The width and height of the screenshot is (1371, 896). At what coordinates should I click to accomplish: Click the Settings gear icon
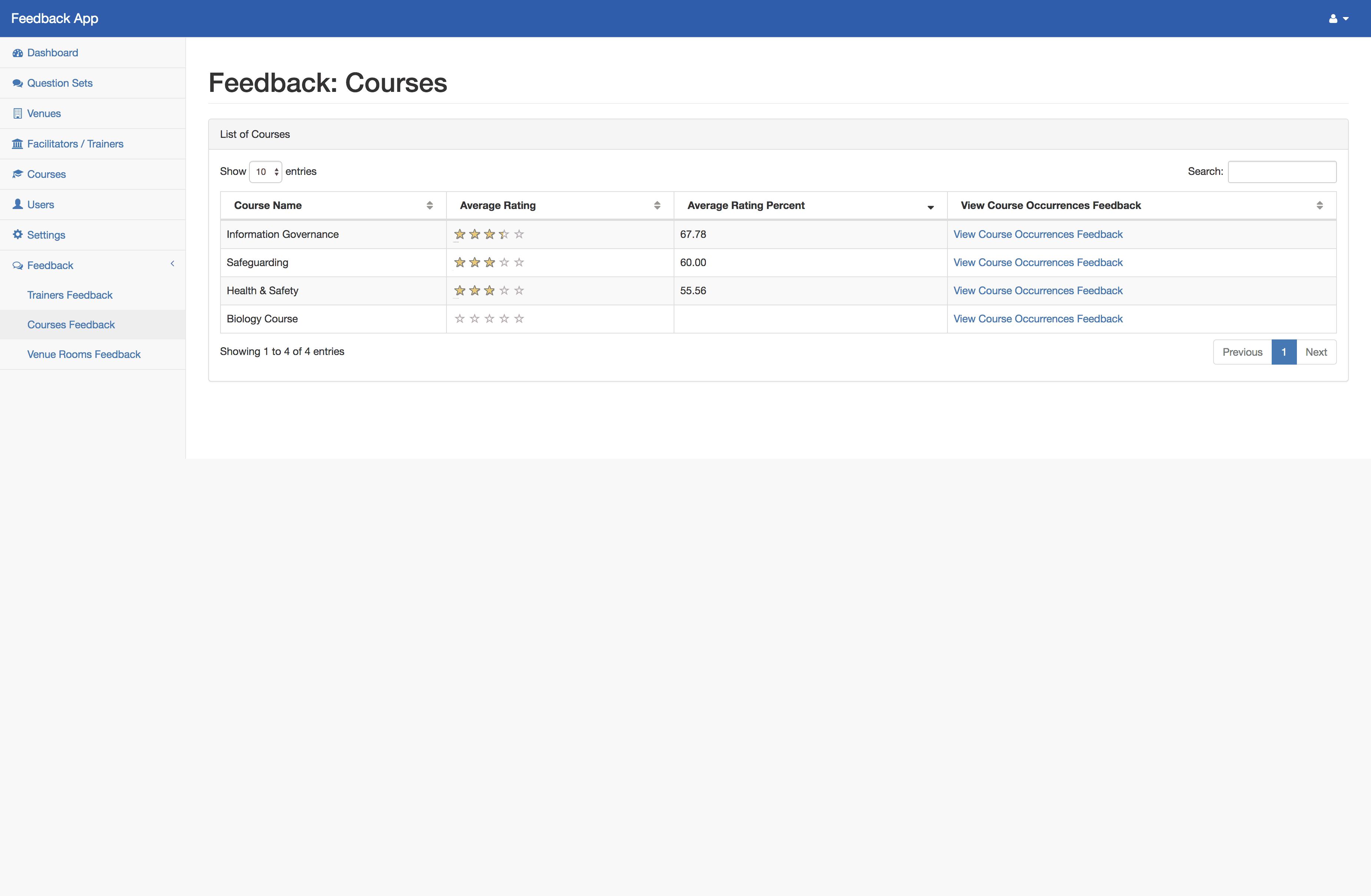point(18,235)
